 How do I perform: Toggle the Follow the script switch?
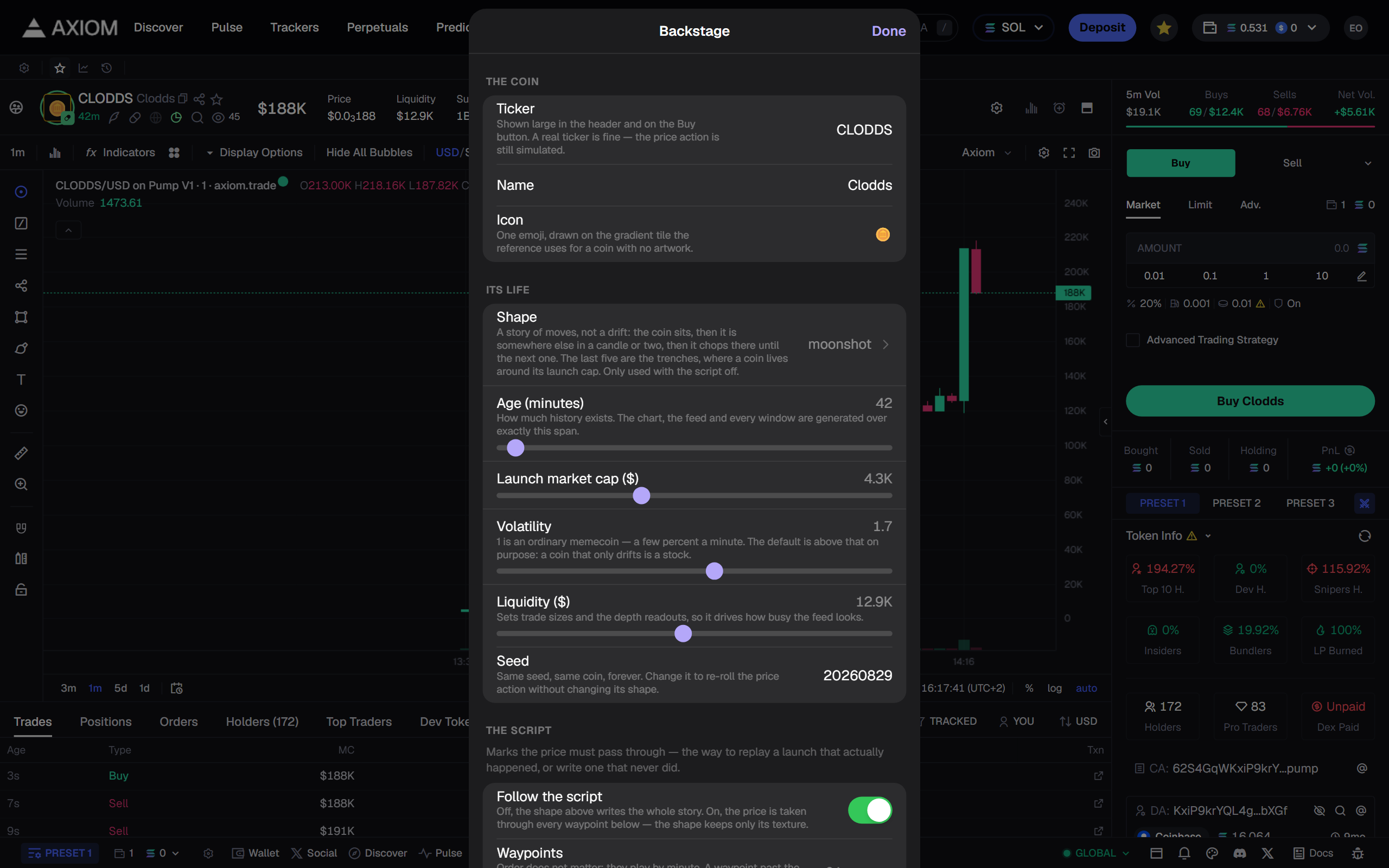pyautogui.click(x=870, y=810)
